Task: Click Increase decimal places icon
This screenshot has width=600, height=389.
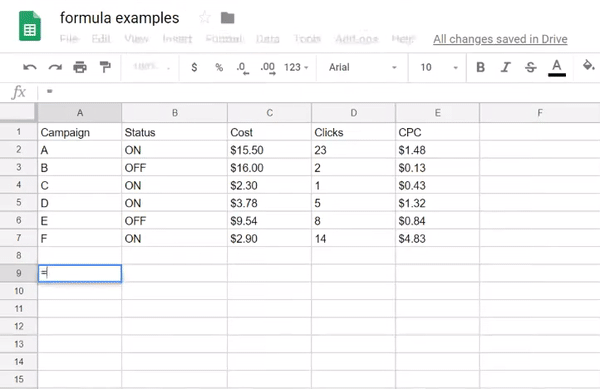Action: click(x=268, y=68)
